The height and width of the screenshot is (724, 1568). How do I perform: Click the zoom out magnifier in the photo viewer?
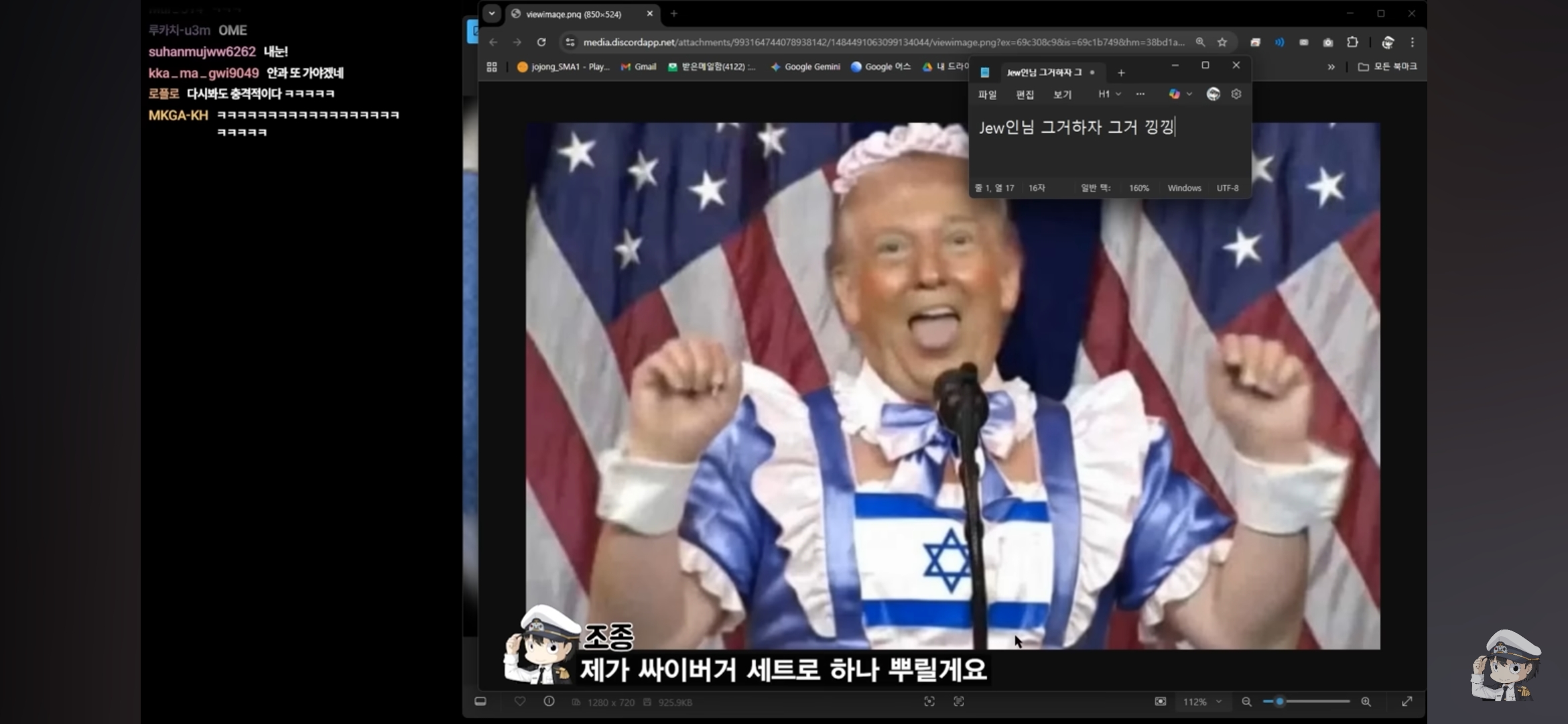[1246, 702]
